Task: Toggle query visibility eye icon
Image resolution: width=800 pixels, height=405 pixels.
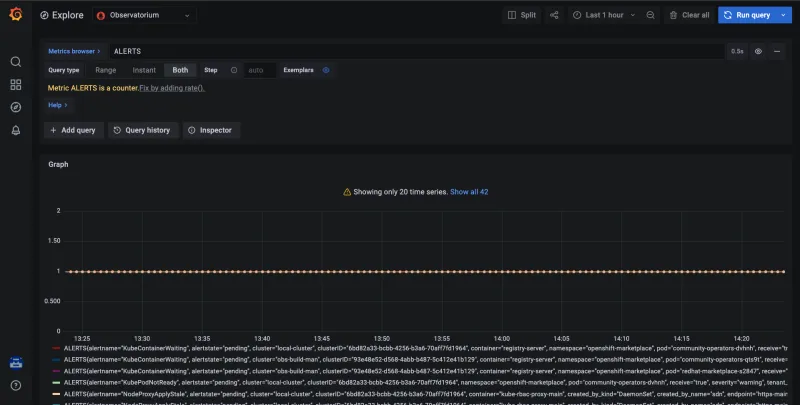Action: (x=759, y=50)
